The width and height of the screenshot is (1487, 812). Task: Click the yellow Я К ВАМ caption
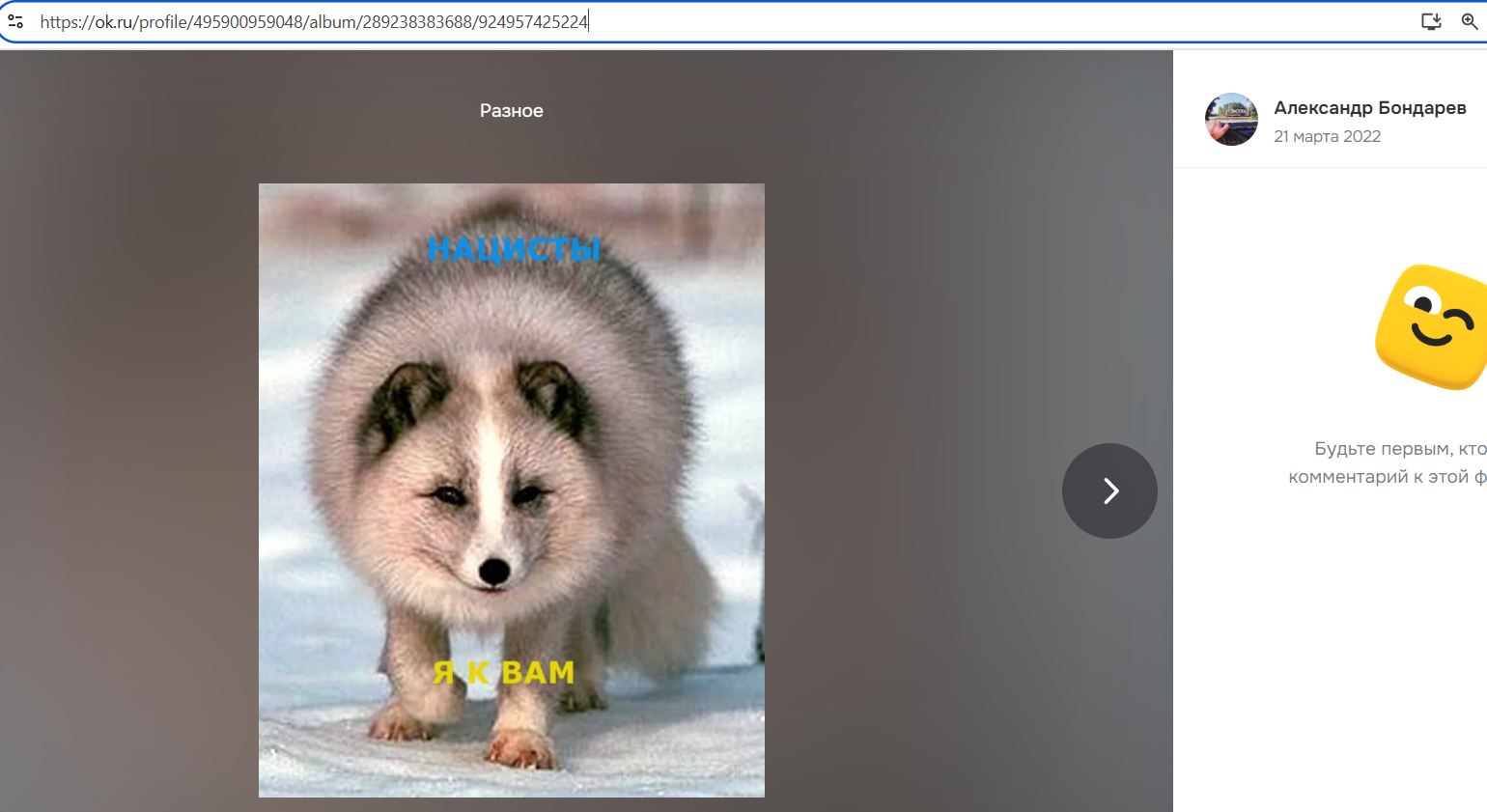click(x=503, y=672)
